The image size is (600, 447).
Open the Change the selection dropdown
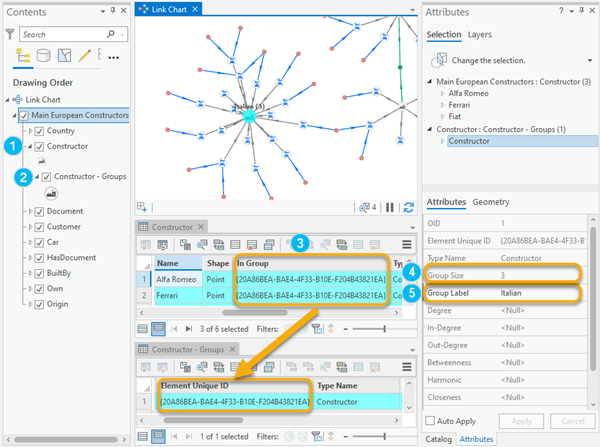click(589, 59)
